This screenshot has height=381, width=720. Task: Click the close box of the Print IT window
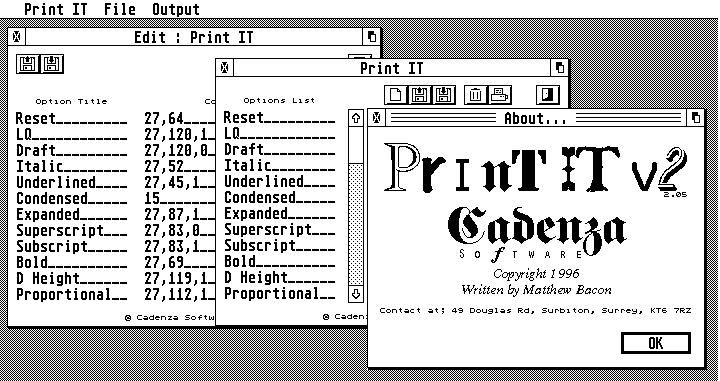click(x=224, y=68)
